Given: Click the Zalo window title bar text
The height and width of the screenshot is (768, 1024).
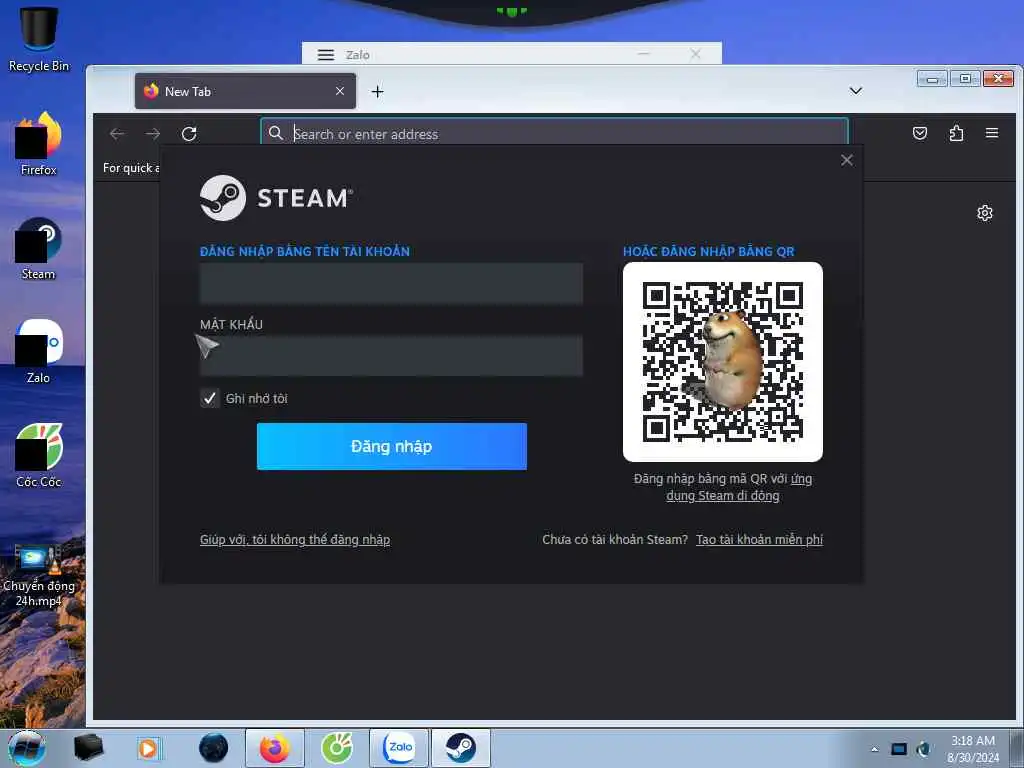Looking at the screenshot, I should (x=358, y=55).
